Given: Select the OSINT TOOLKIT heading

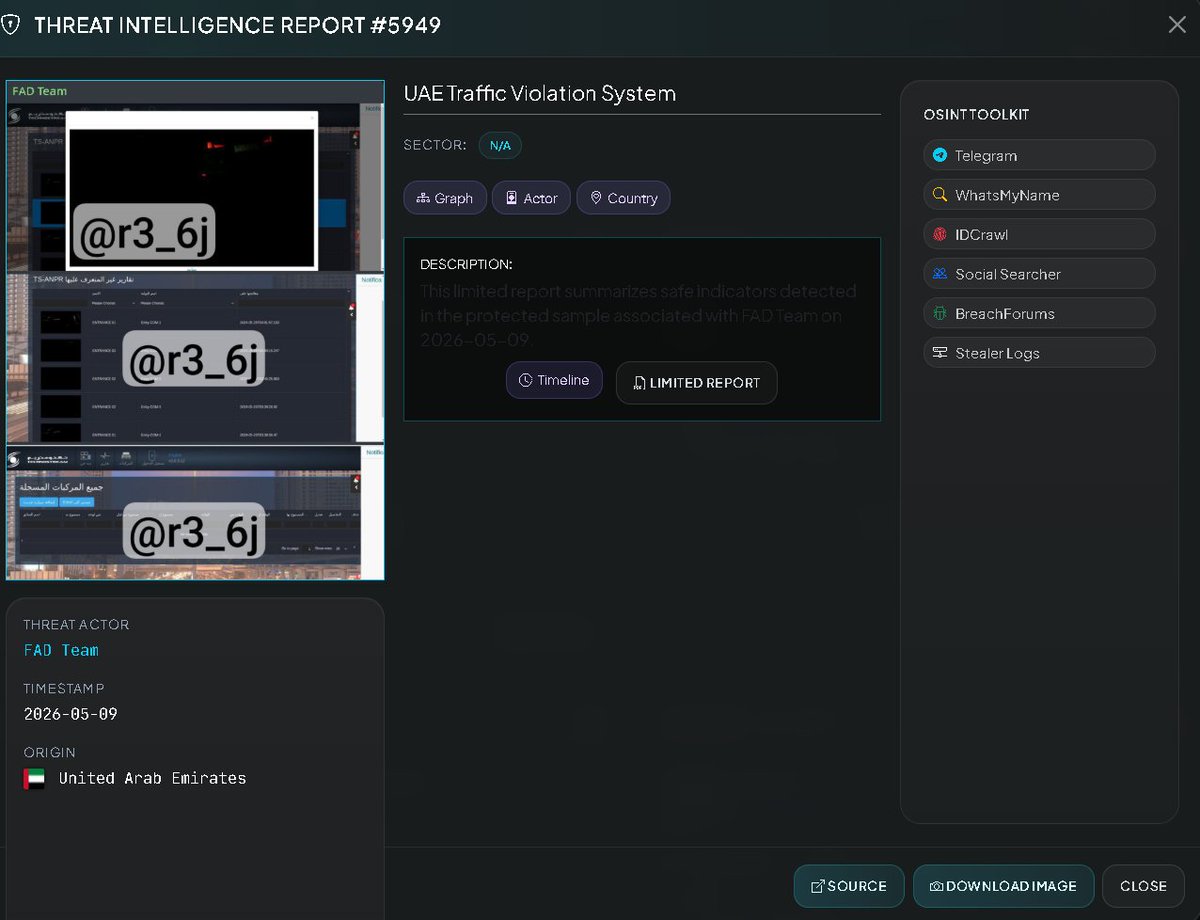Looking at the screenshot, I should click(976, 115).
